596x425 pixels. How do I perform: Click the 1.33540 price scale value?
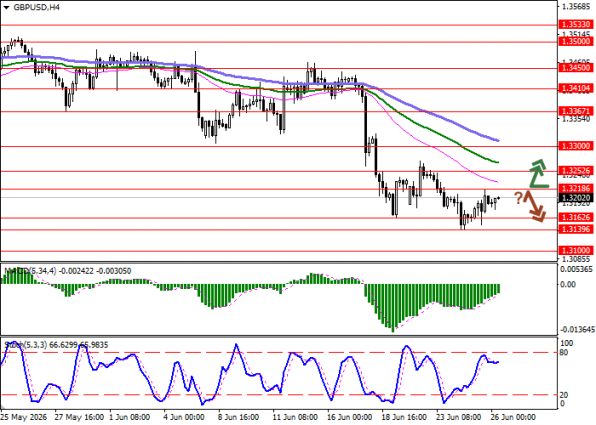(x=576, y=119)
